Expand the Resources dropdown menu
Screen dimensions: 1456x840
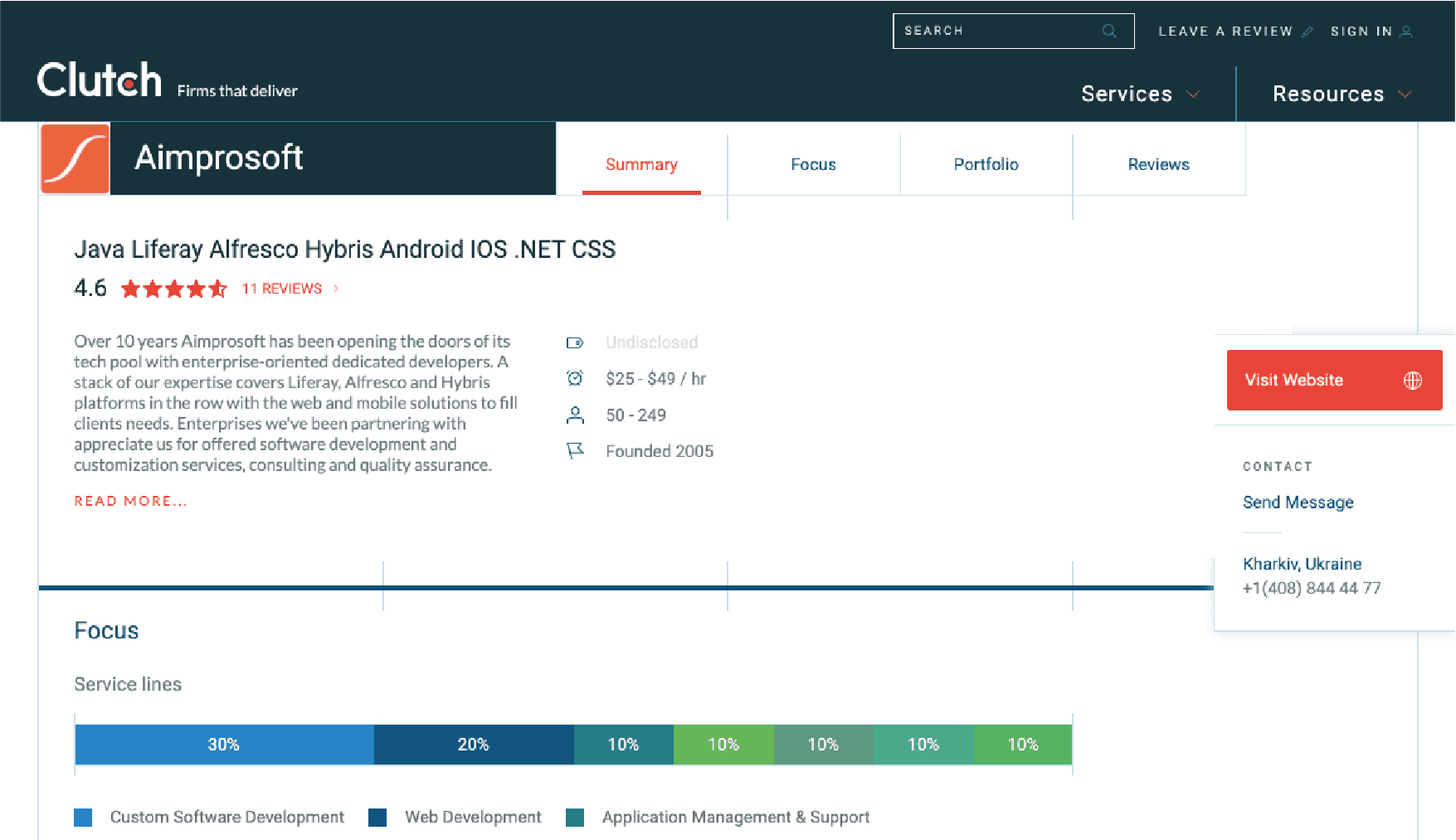tap(1342, 94)
